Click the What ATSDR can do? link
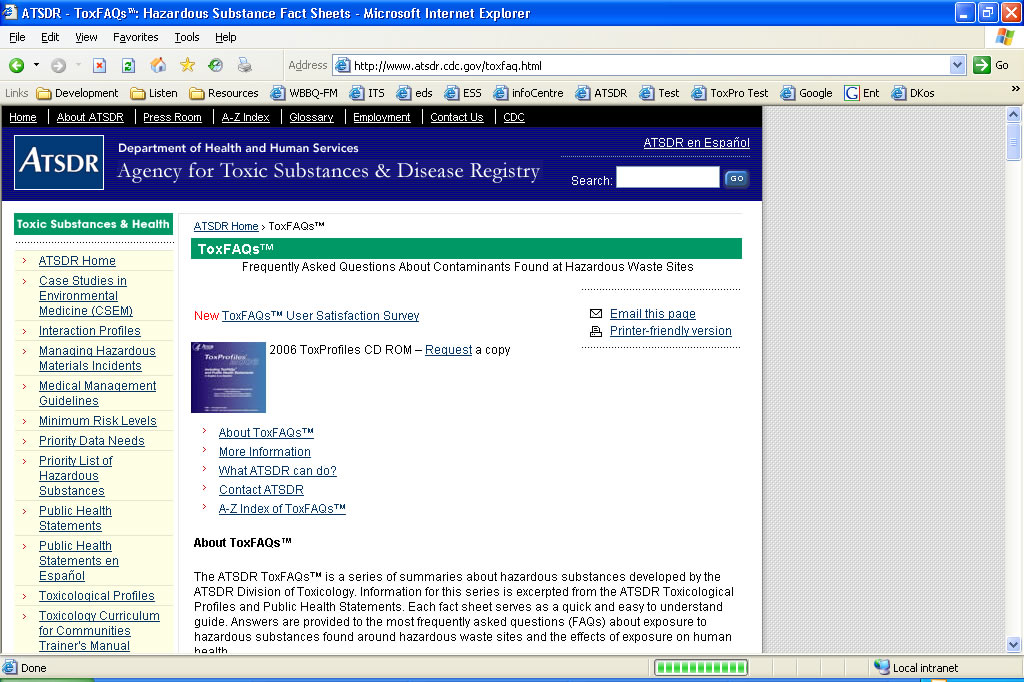1024x682 pixels. click(278, 471)
